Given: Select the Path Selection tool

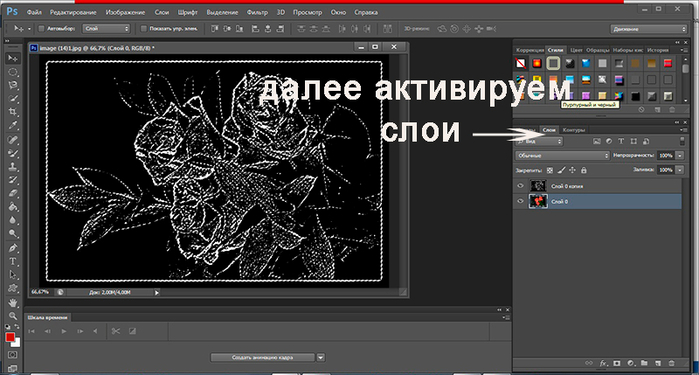Looking at the screenshot, I should coord(12,275).
